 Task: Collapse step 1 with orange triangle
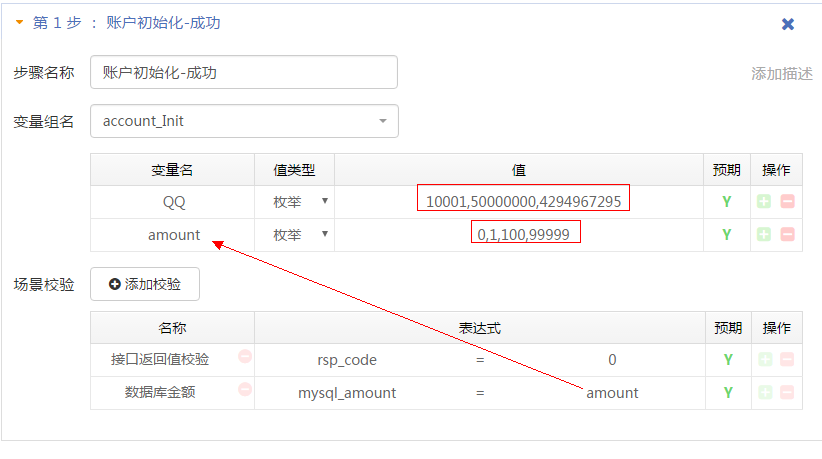[19, 23]
